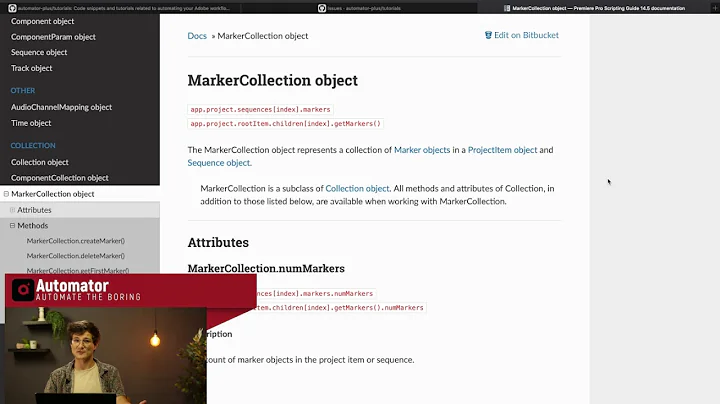Follow Collection object link in note
720x404 pixels.
click(357, 188)
